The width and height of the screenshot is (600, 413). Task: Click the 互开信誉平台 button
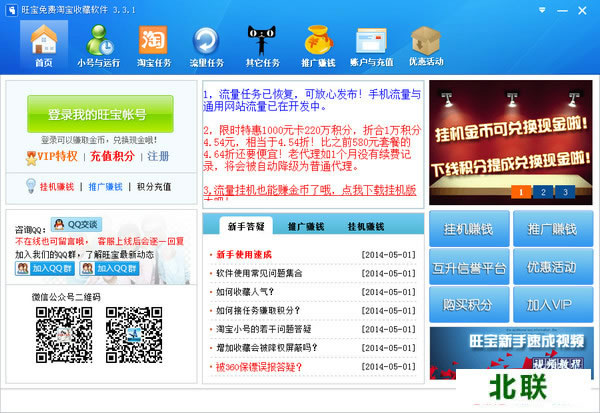(x=466, y=267)
